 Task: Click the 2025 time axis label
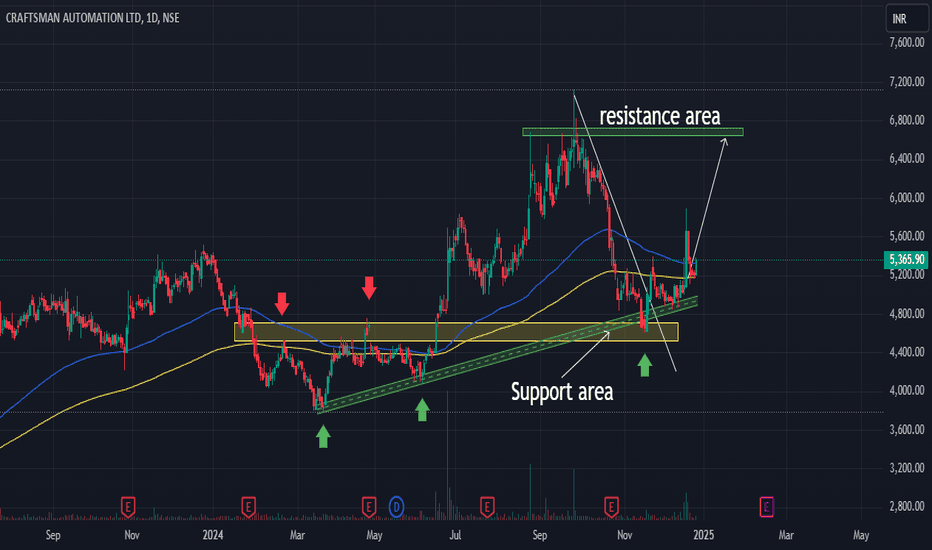pos(704,535)
